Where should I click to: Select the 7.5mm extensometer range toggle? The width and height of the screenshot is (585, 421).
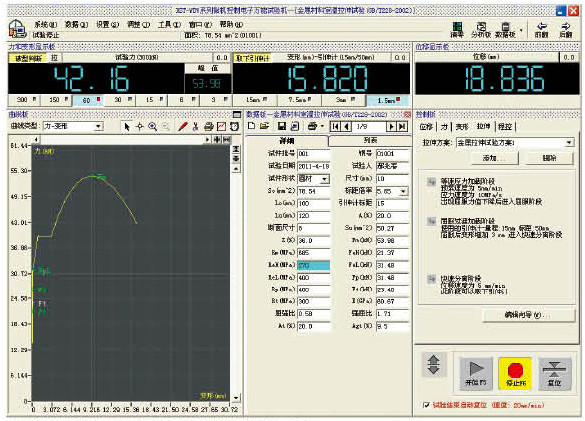[x=300, y=100]
